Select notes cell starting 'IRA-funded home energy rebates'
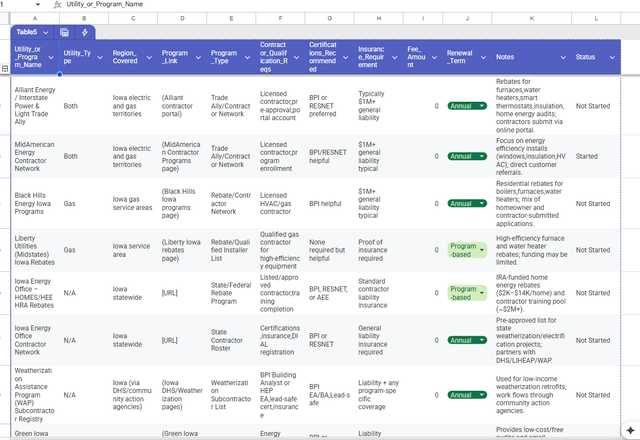The image size is (640, 440). point(532,293)
